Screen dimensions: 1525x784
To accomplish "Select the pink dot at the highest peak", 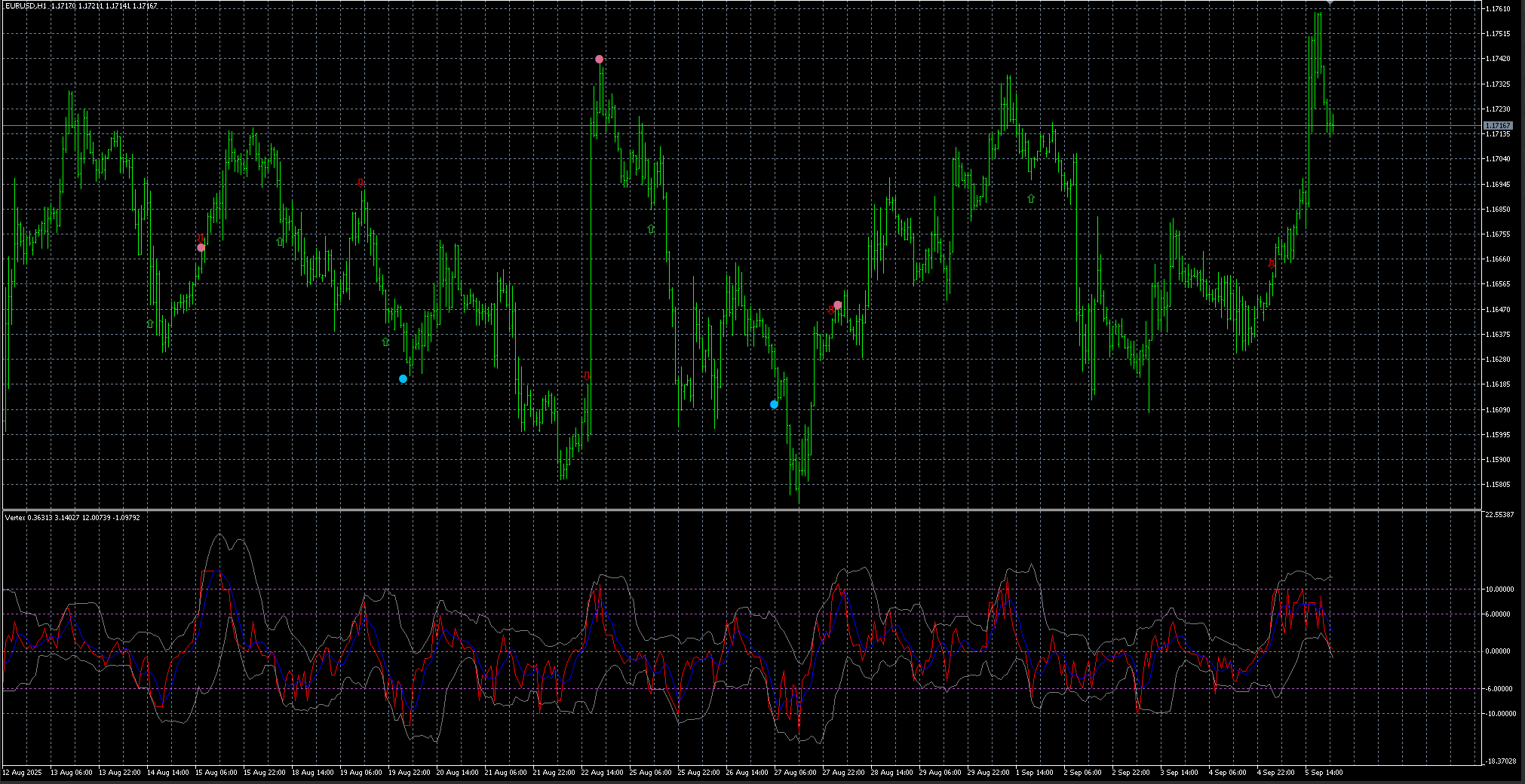I will [599, 59].
